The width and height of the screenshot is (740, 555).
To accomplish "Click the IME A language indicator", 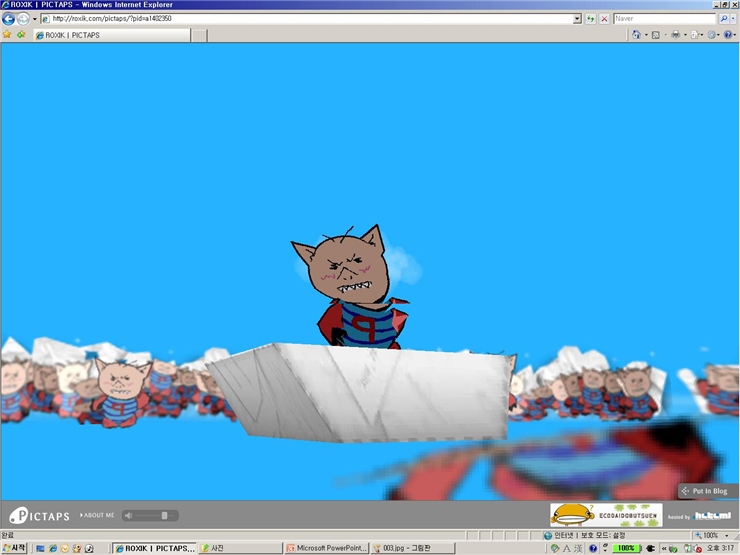I will click(x=567, y=548).
